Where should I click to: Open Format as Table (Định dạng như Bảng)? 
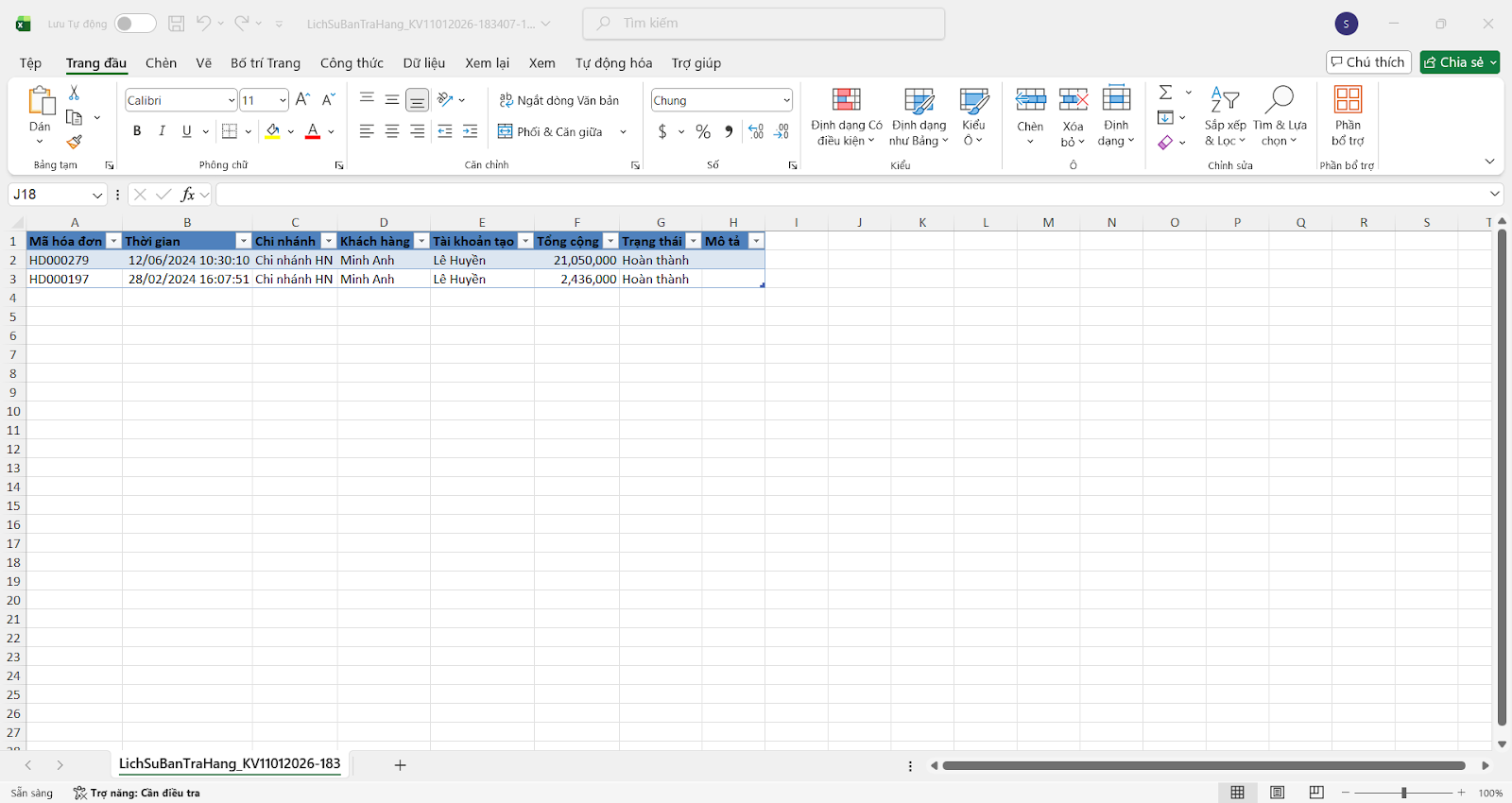(919, 116)
